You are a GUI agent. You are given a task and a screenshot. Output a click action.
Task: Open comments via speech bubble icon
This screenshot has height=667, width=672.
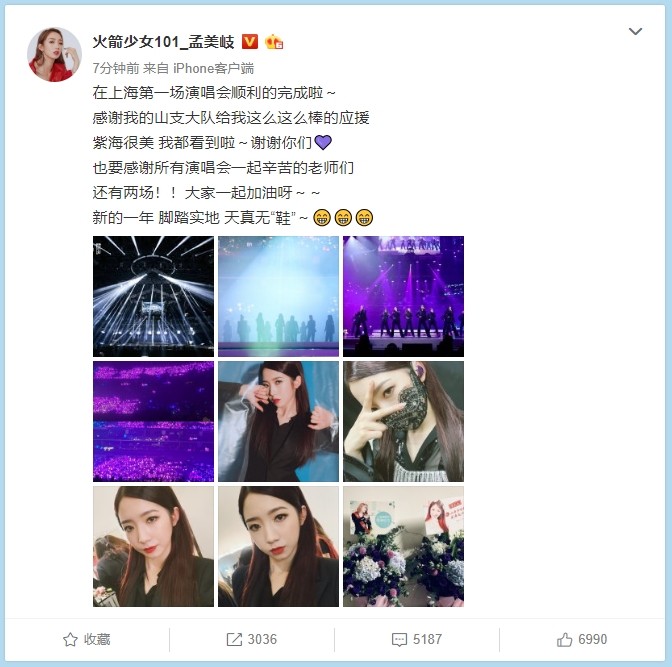coord(399,640)
